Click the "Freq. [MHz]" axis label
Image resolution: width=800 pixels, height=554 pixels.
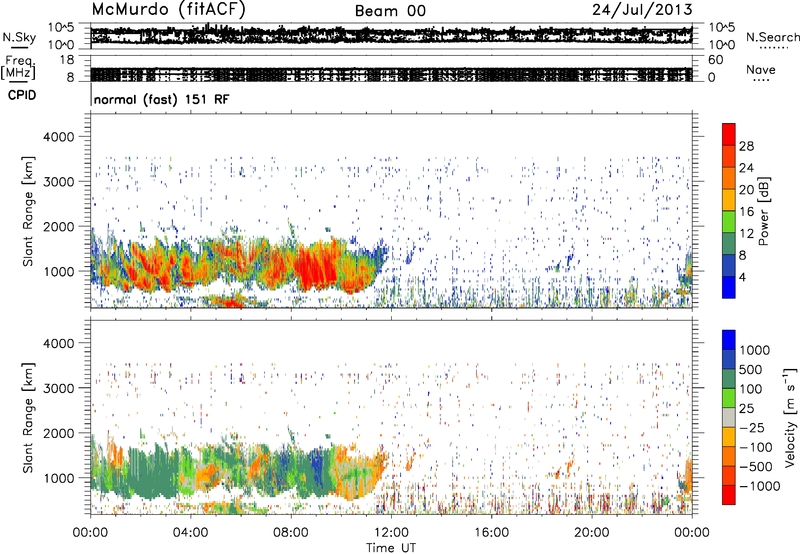[x=19, y=68]
